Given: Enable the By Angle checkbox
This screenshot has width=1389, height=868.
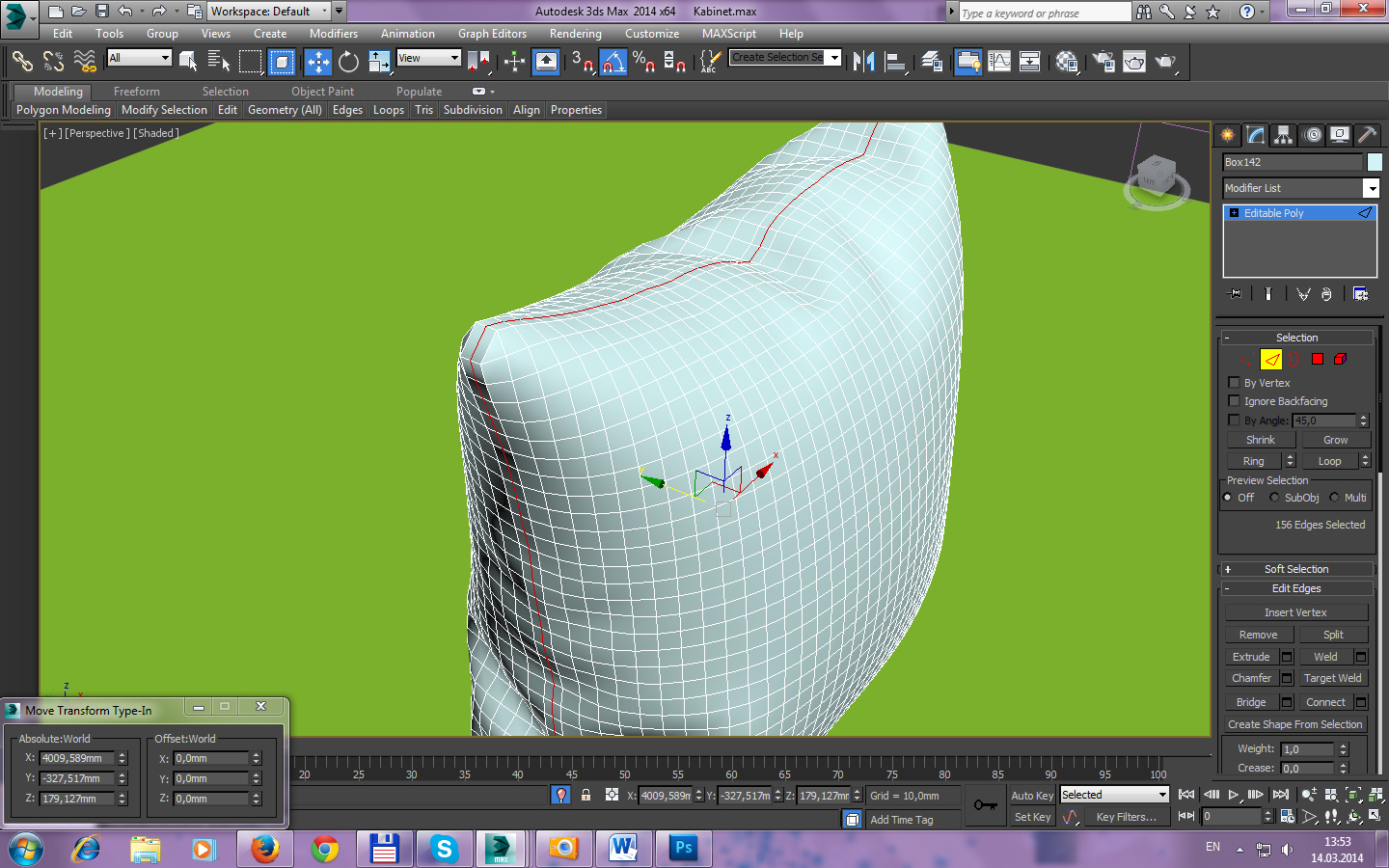Looking at the screenshot, I should pyautogui.click(x=1234, y=420).
